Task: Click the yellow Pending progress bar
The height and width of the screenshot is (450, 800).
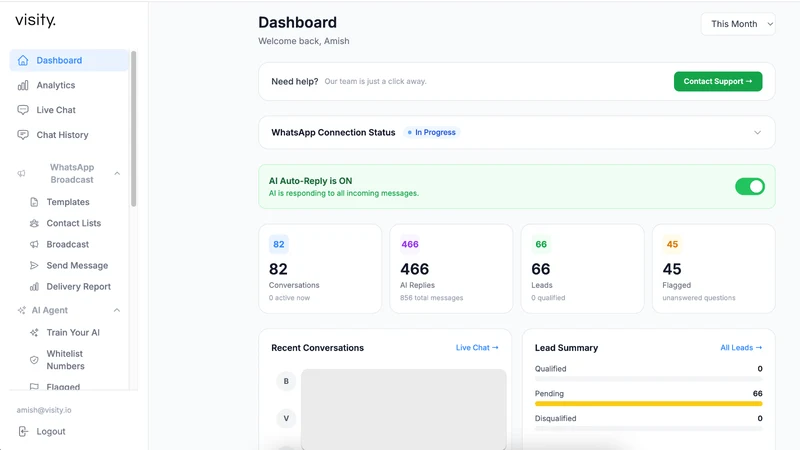Action: coord(648,404)
